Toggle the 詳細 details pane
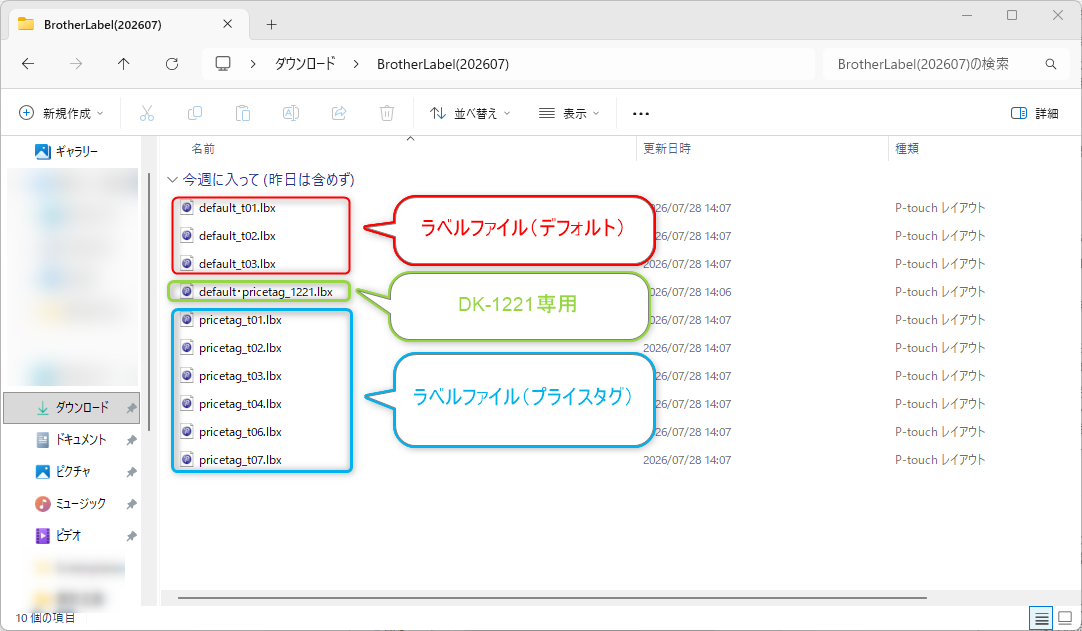Image resolution: width=1082 pixels, height=631 pixels. (1034, 113)
